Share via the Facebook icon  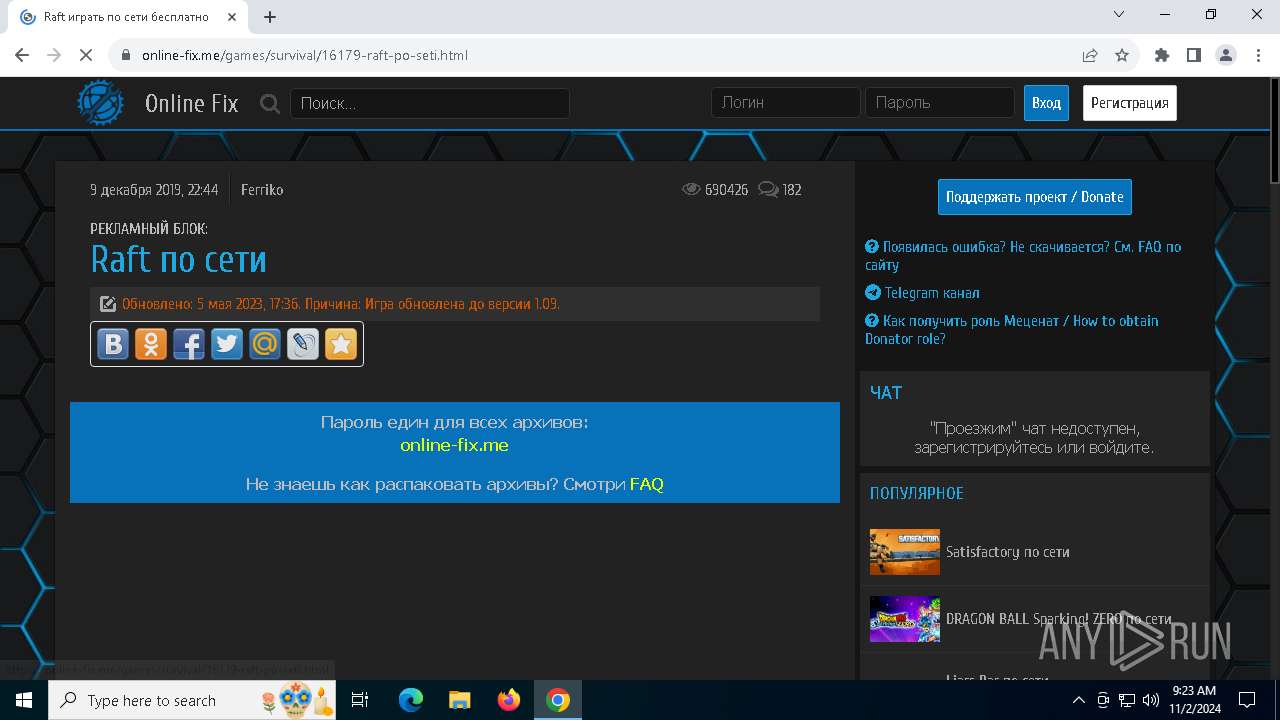coord(189,344)
